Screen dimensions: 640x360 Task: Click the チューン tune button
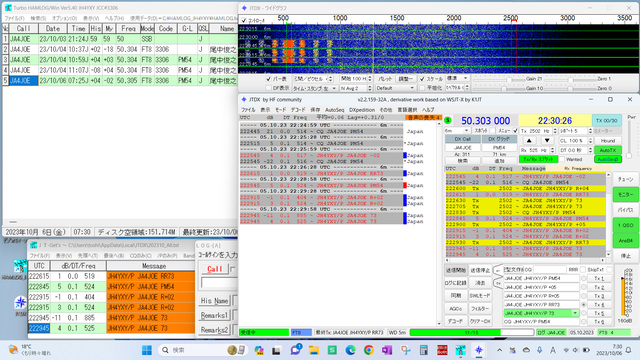point(625,179)
